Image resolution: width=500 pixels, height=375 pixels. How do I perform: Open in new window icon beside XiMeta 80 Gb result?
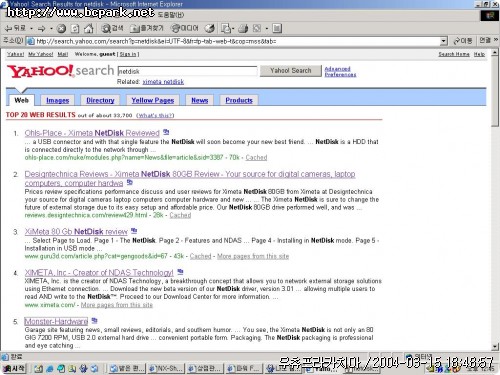[x=134, y=231]
